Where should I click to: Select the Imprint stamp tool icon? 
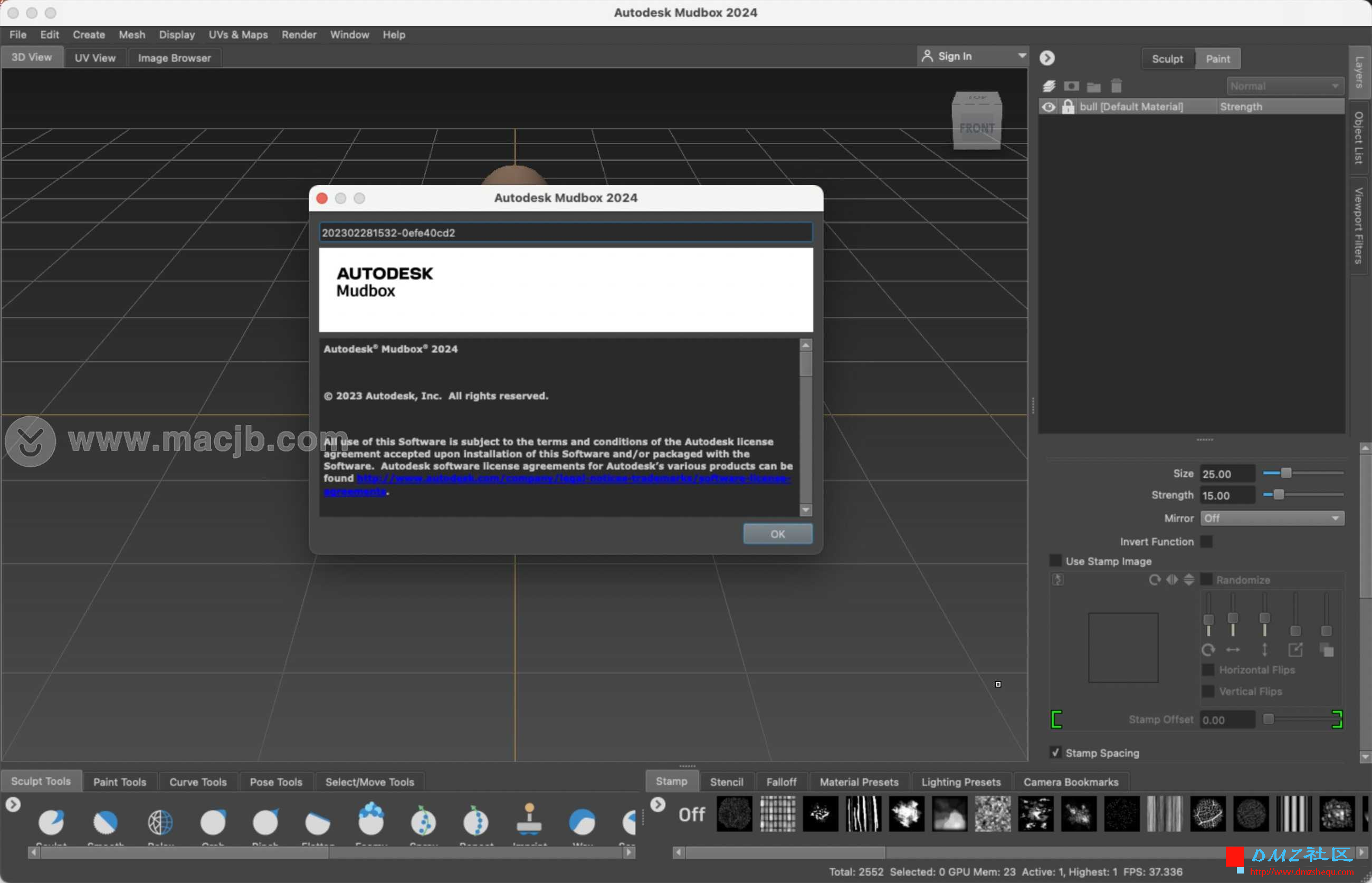click(x=529, y=819)
